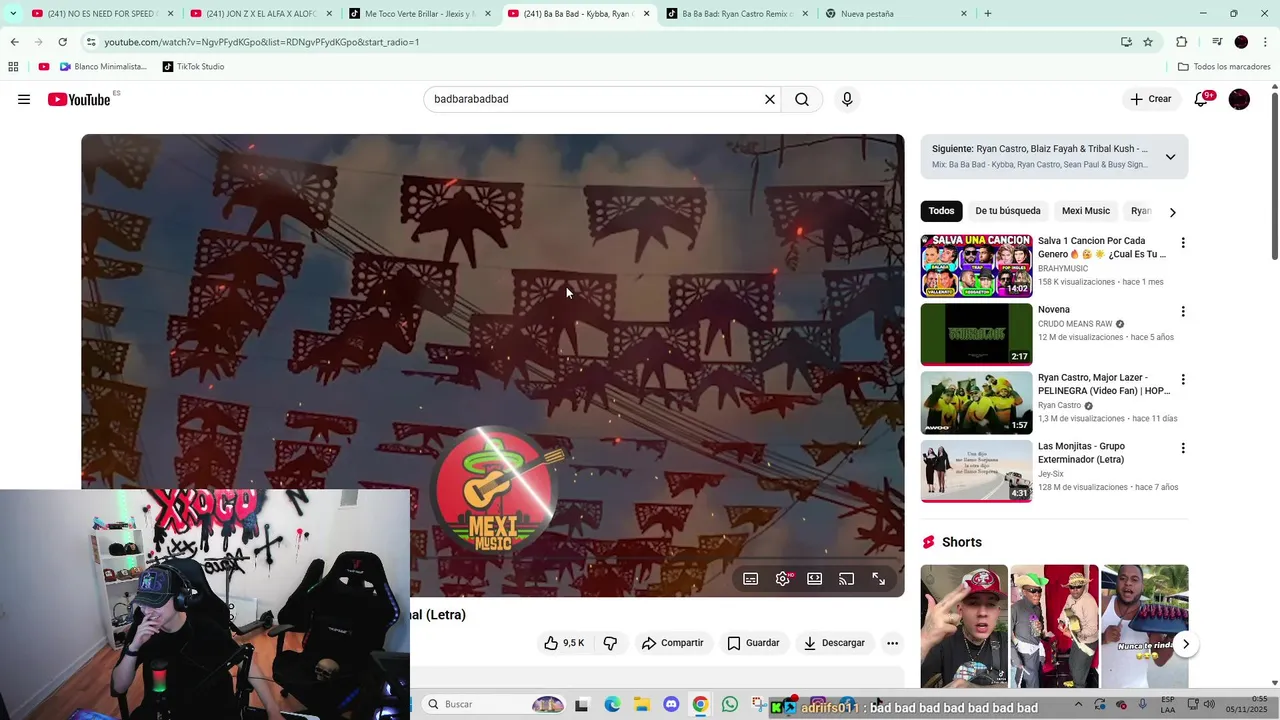This screenshot has width=1280, height=720.
Task: Go back in Chrome
Action: (x=14, y=42)
